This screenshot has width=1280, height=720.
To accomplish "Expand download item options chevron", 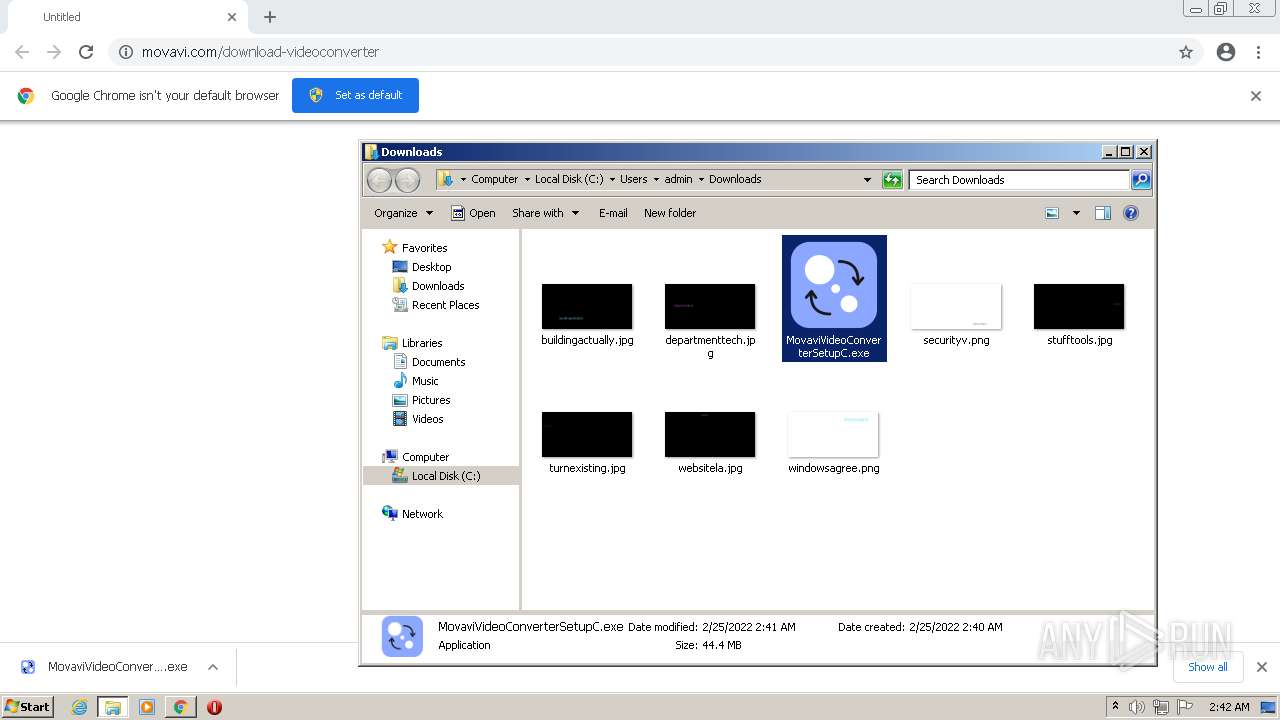I will click(212, 667).
